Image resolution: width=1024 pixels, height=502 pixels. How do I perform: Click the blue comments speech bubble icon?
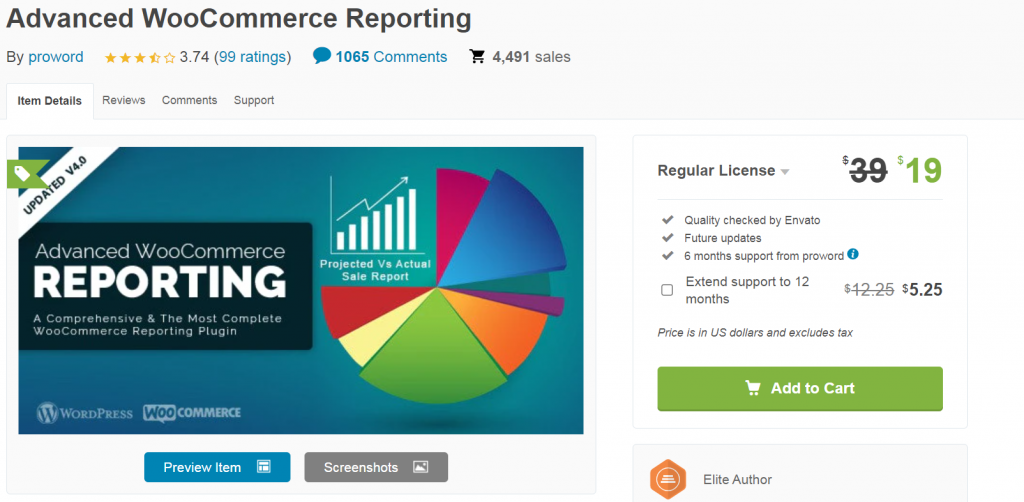(x=322, y=56)
